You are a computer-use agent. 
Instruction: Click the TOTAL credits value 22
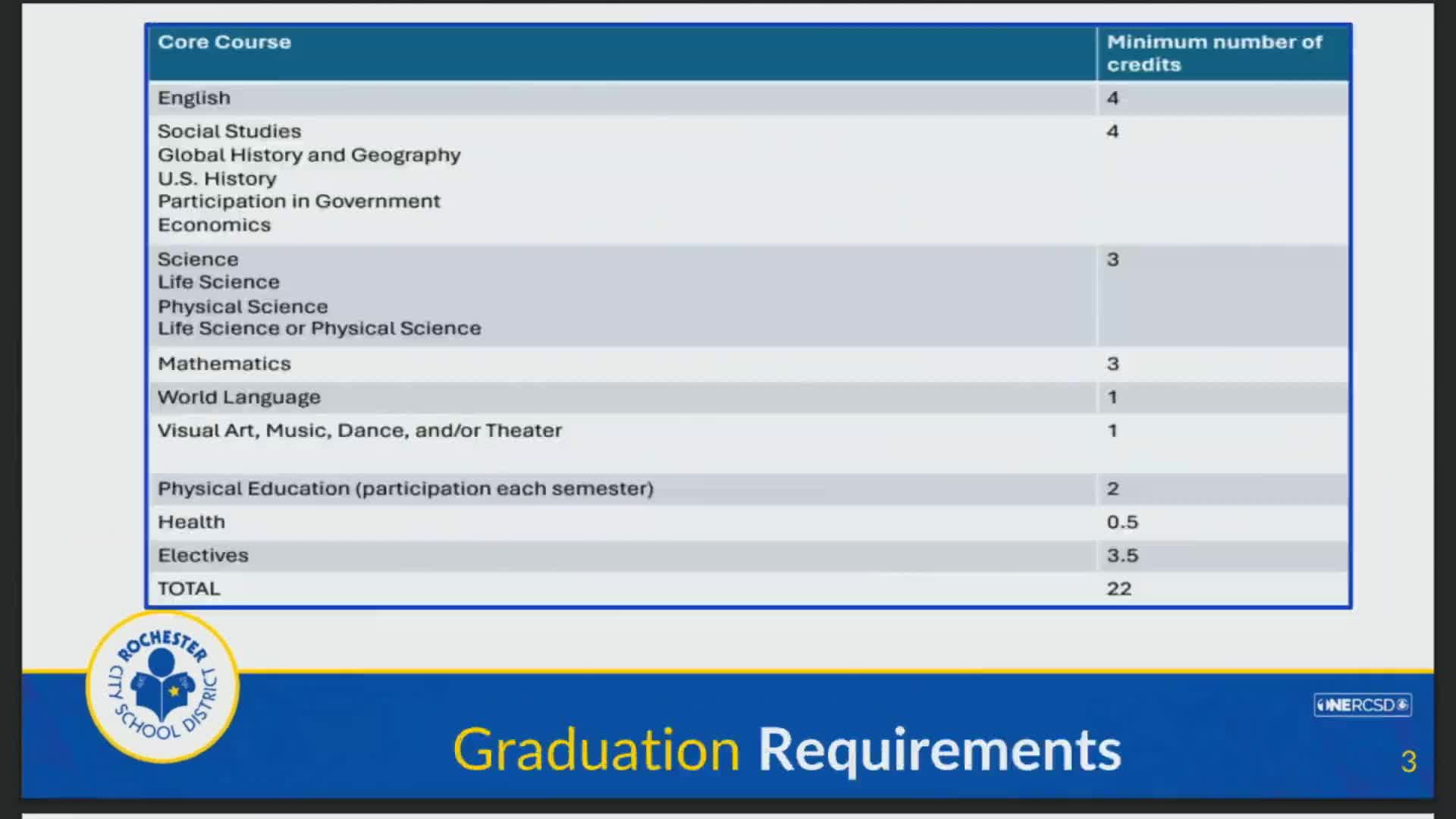1119,589
